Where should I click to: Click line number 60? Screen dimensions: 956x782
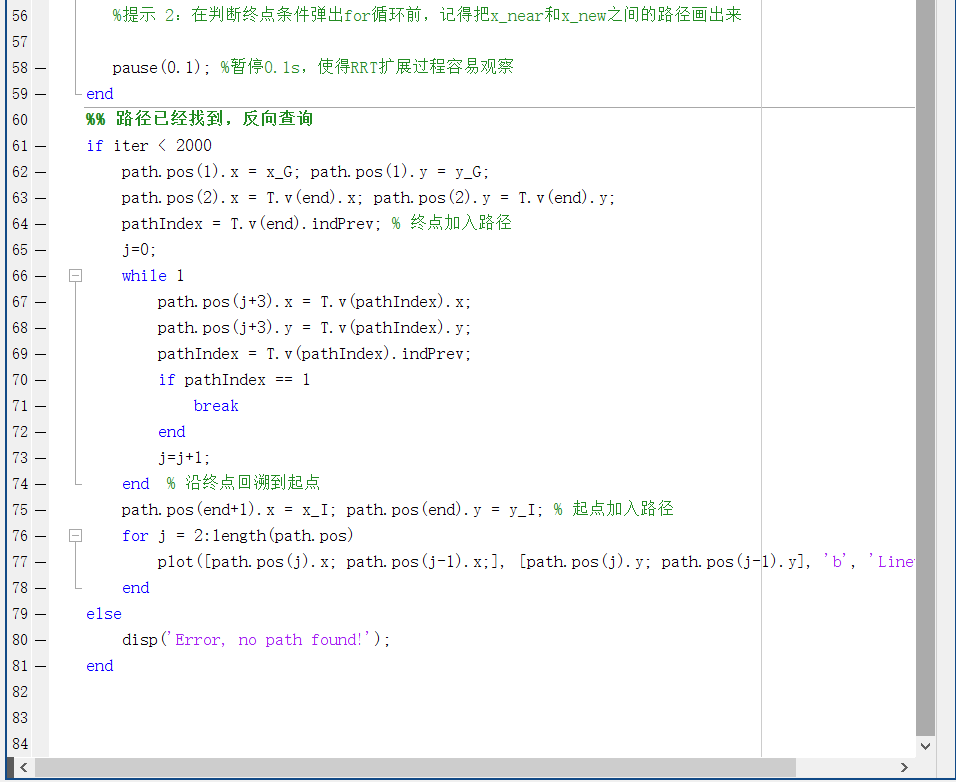[20, 119]
